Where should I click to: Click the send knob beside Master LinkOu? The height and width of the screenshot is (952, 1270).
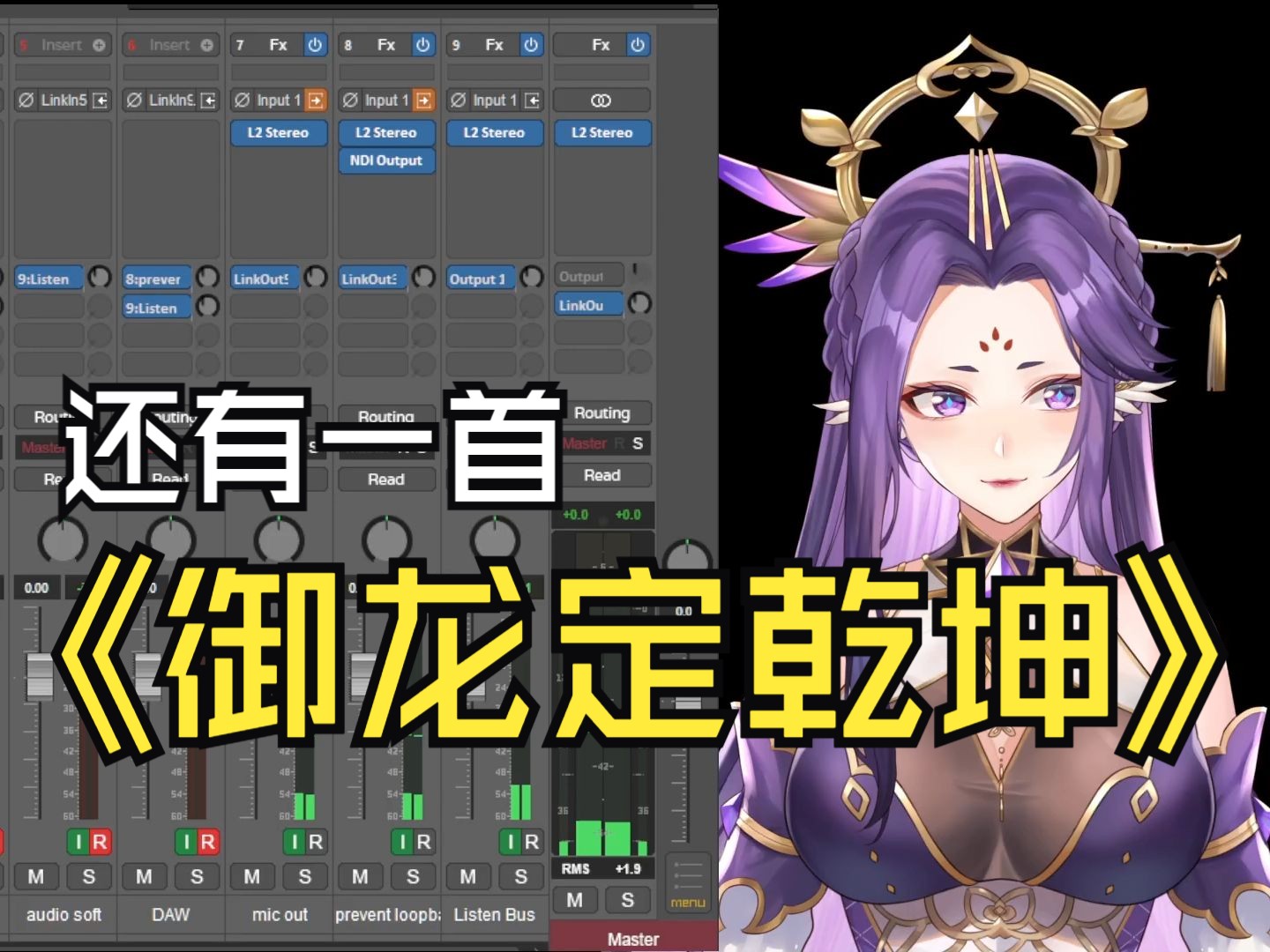pyautogui.click(x=639, y=304)
